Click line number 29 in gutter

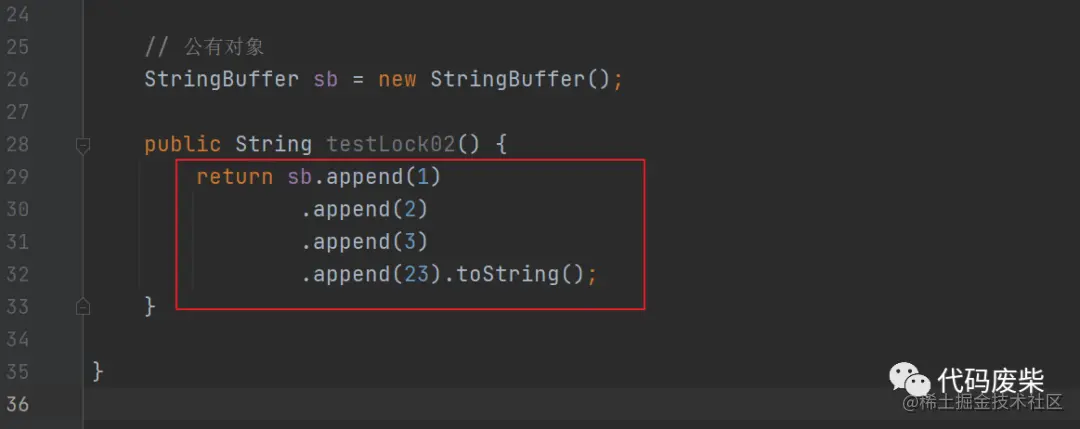17,178
